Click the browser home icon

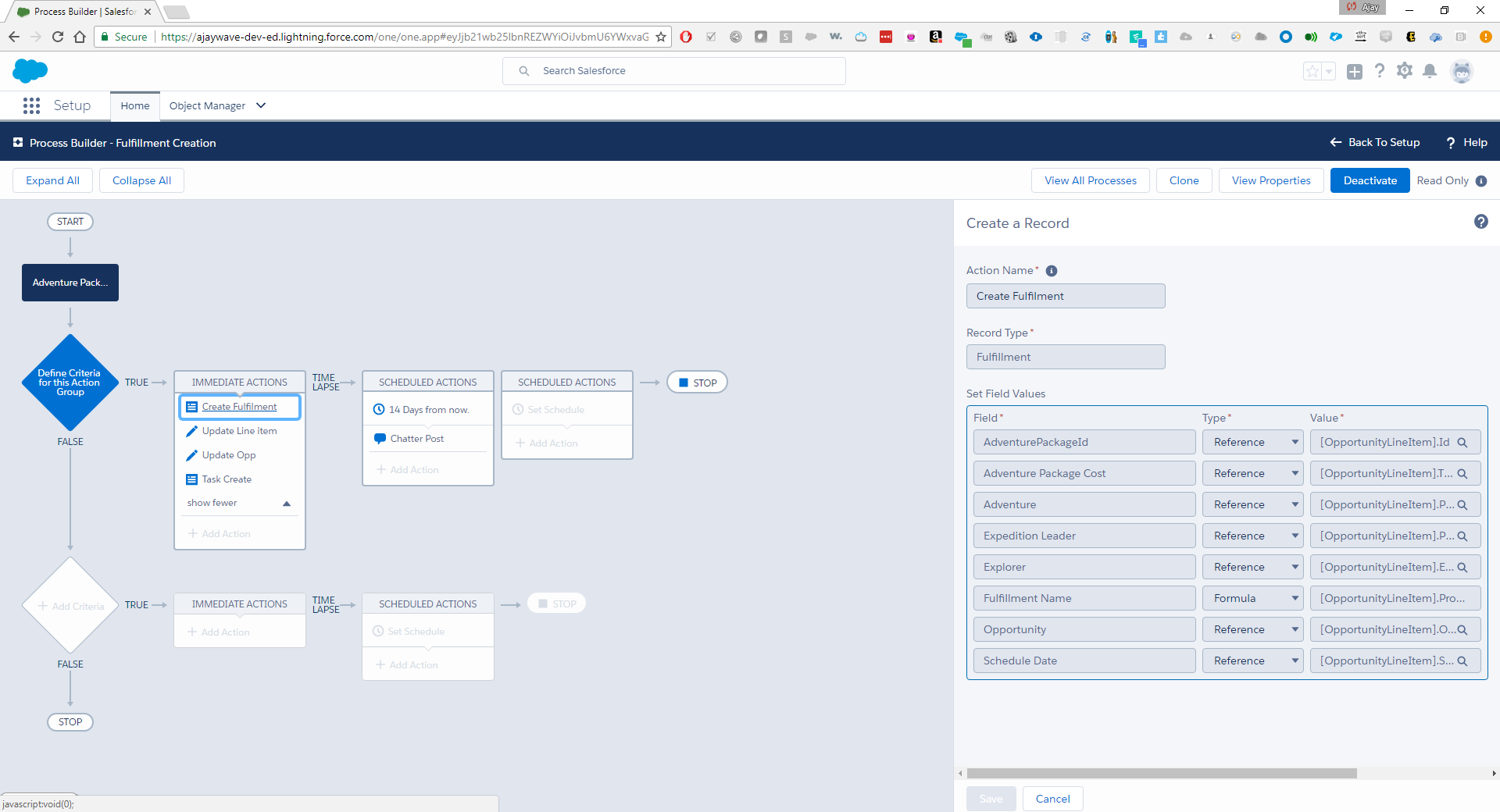pyautogui.click(x=80, y=37)
